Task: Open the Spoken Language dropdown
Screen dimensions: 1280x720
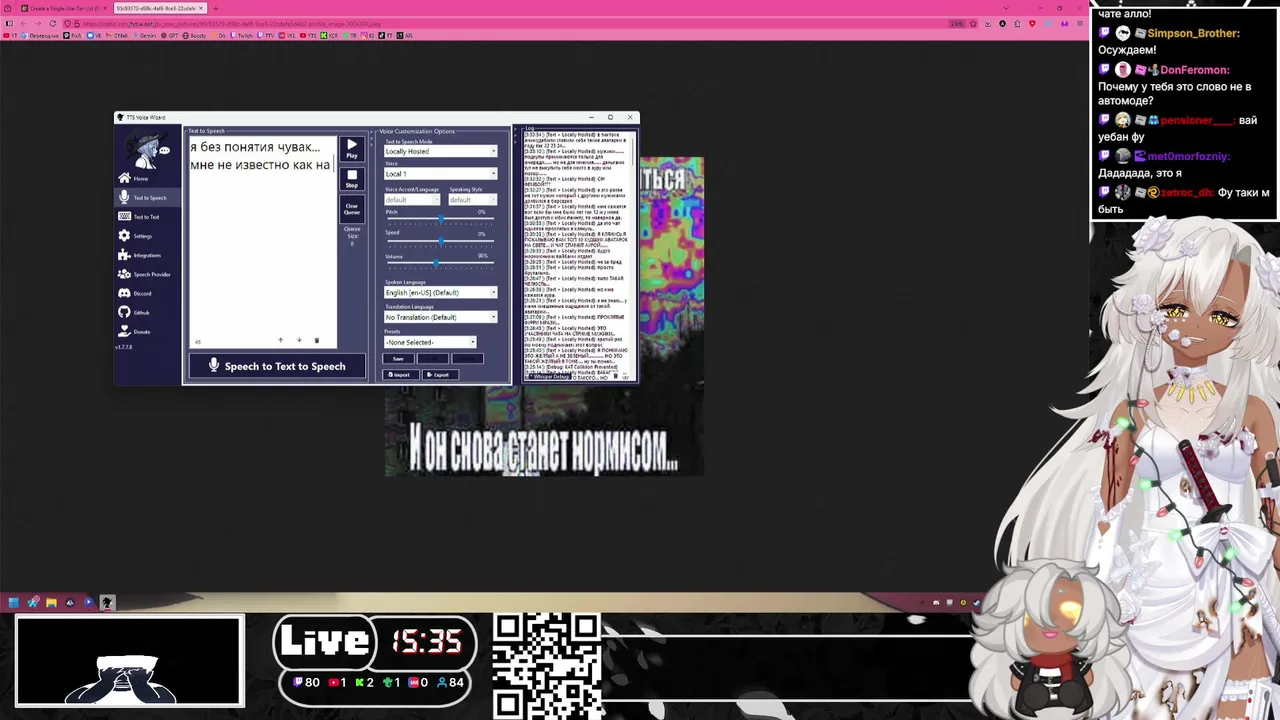Action: click(440, 292)
